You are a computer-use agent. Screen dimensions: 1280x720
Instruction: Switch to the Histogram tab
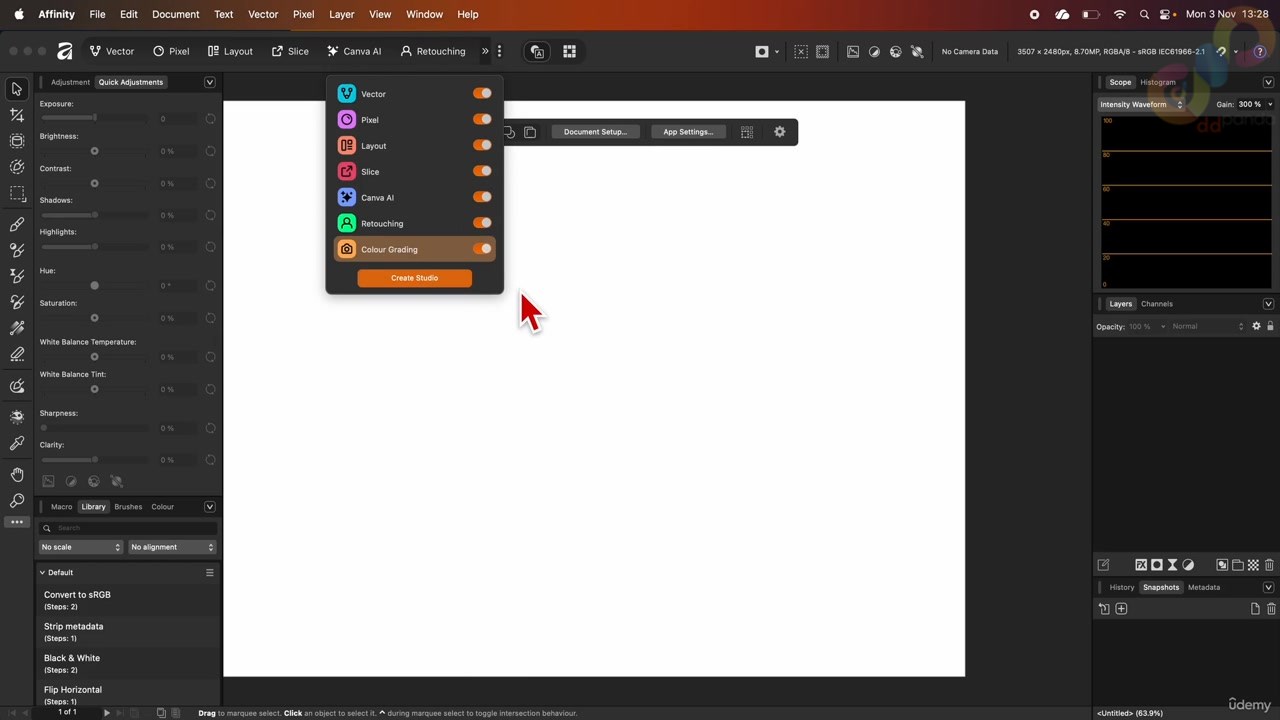coord(1158,82)
